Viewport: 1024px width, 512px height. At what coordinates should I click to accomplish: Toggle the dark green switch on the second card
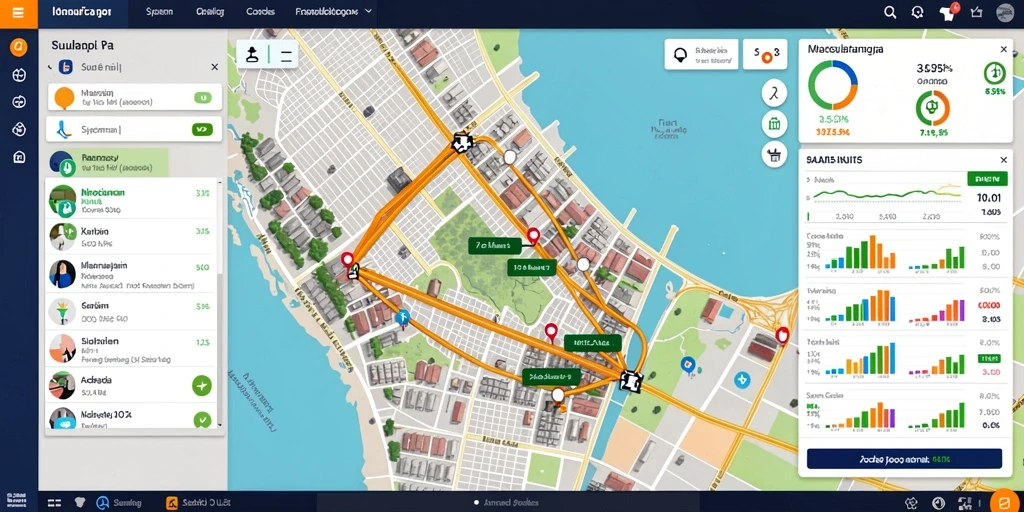tap(202, 129)
